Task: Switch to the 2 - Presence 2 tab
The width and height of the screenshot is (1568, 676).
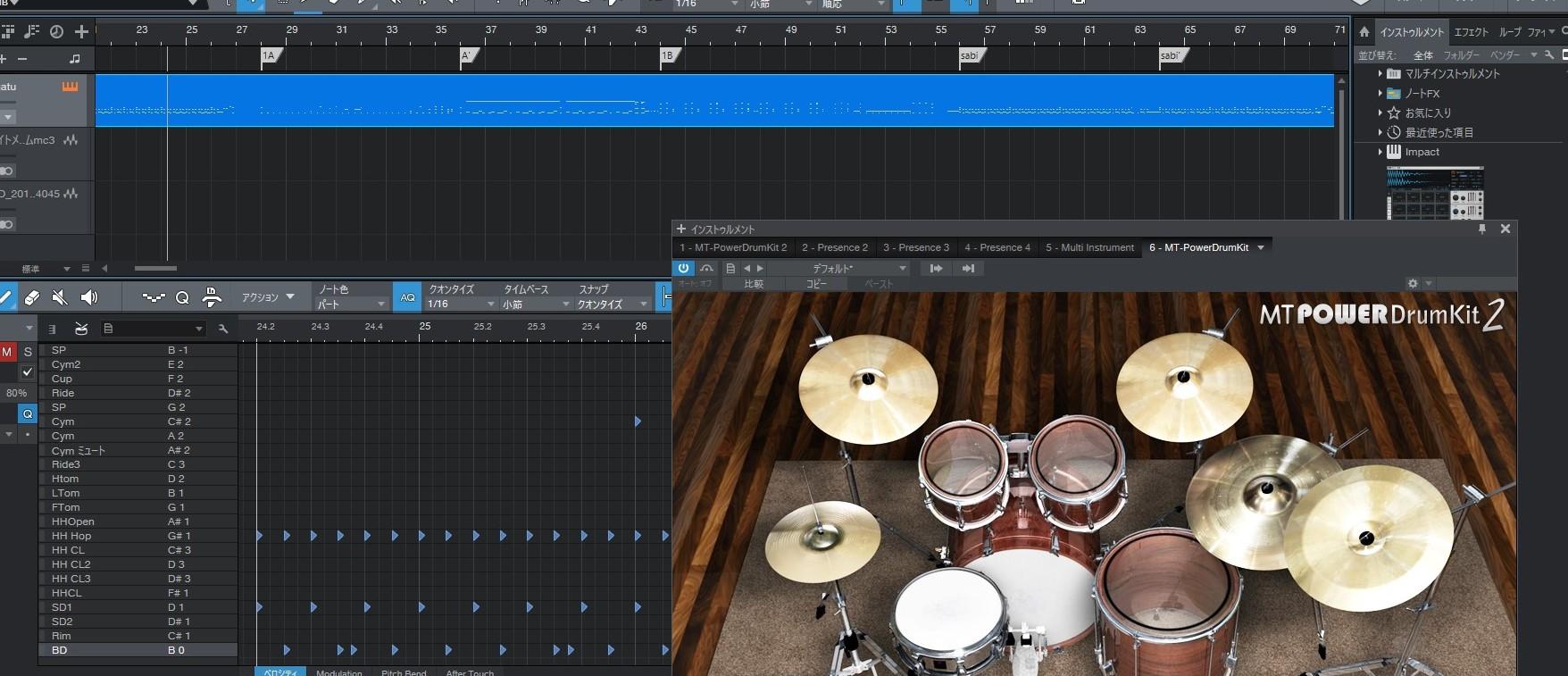Action: click(835, 247)
